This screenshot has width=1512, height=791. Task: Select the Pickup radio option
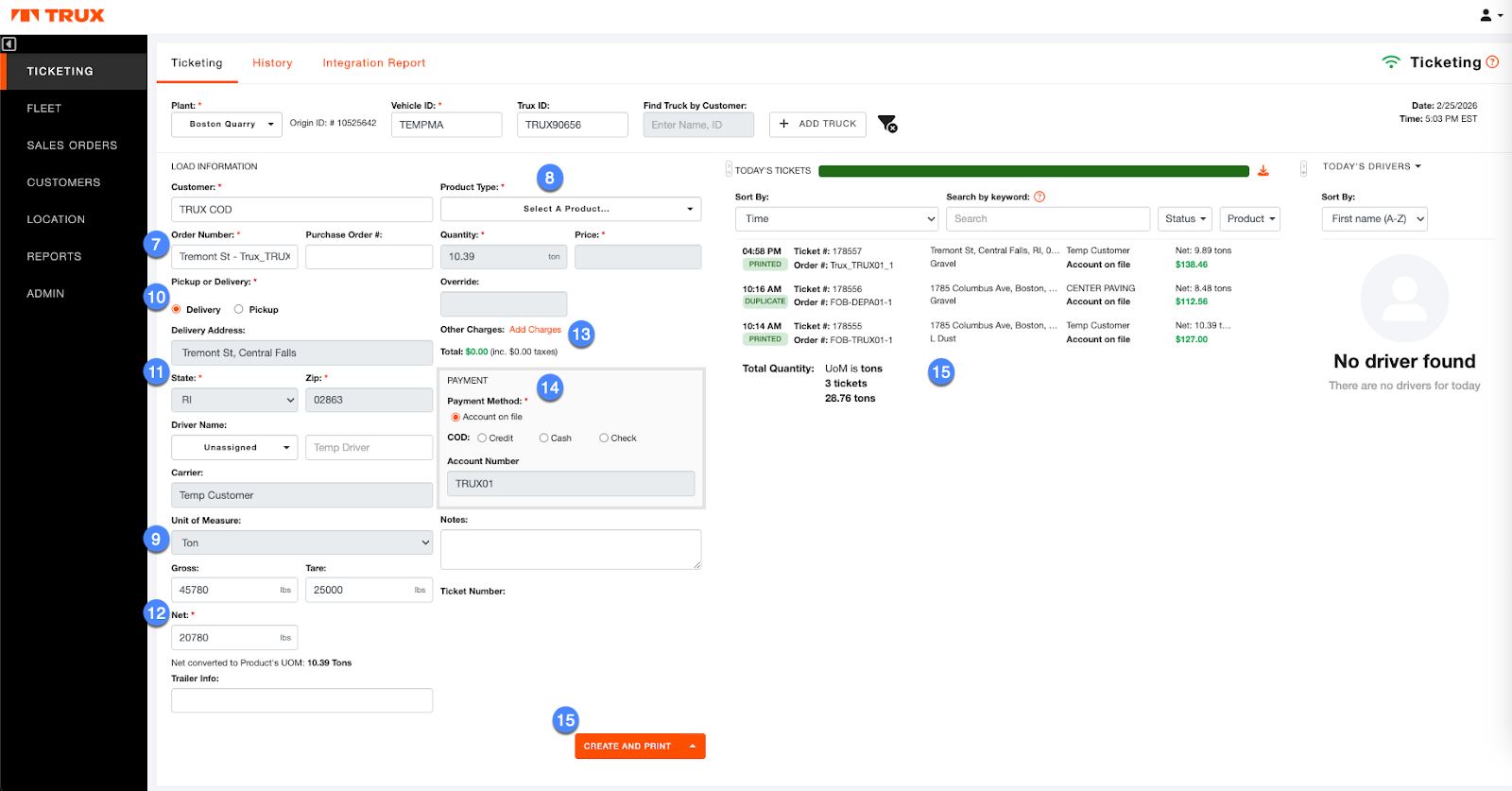[239, 309]
